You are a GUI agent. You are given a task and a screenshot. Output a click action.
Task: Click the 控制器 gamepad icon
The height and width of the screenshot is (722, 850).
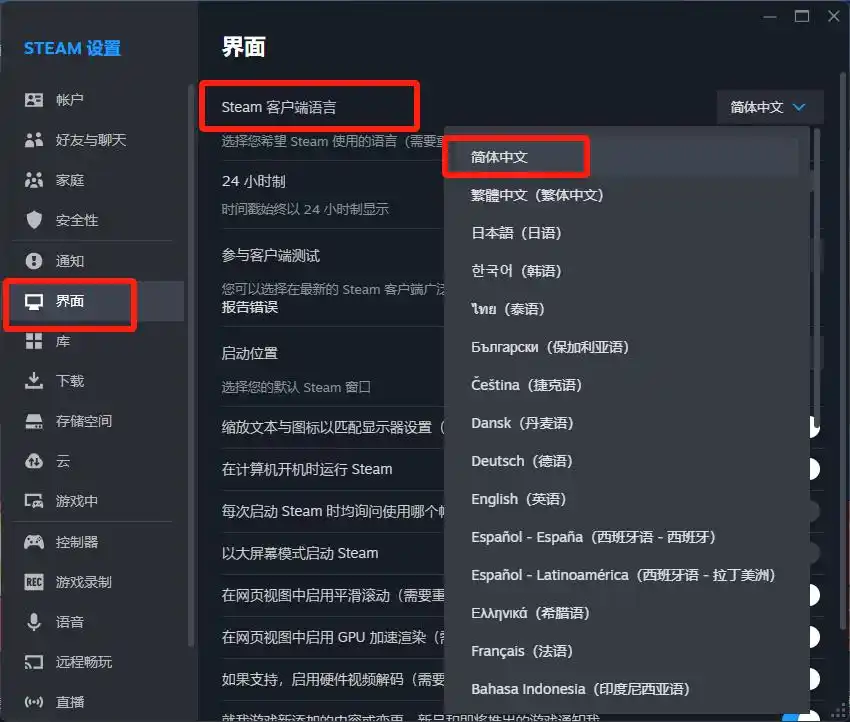tap(34, 542)
